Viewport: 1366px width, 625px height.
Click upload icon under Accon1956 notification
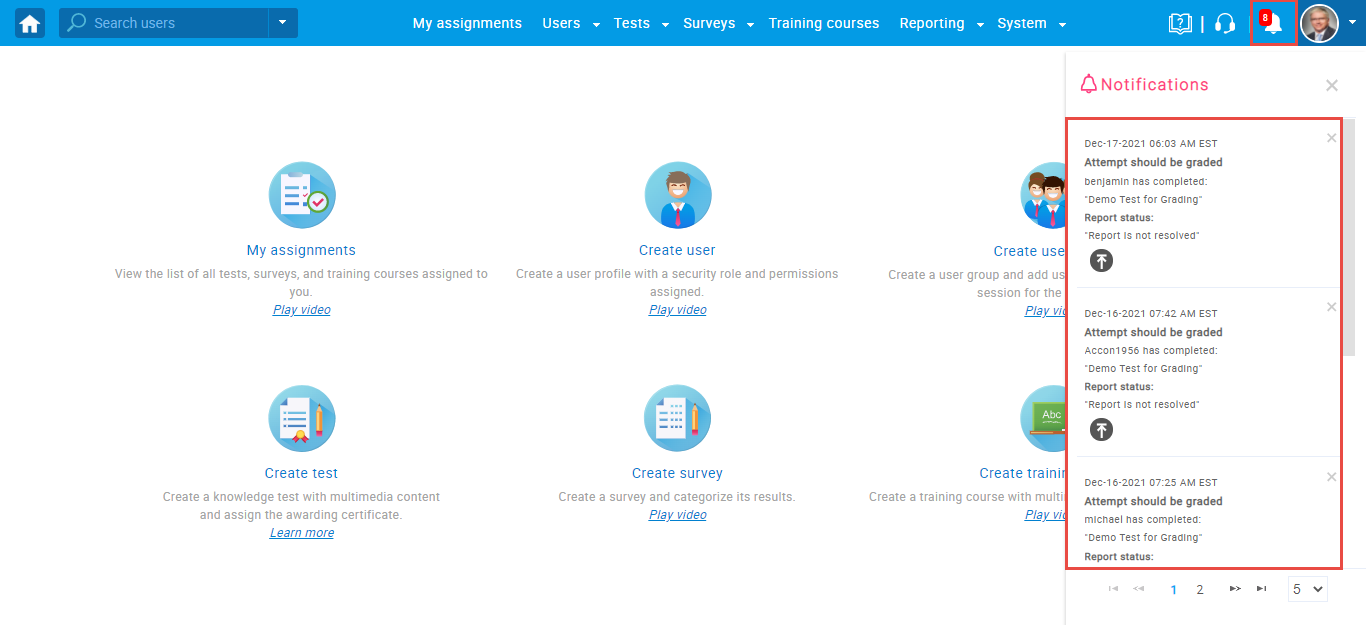point(1101,430)
